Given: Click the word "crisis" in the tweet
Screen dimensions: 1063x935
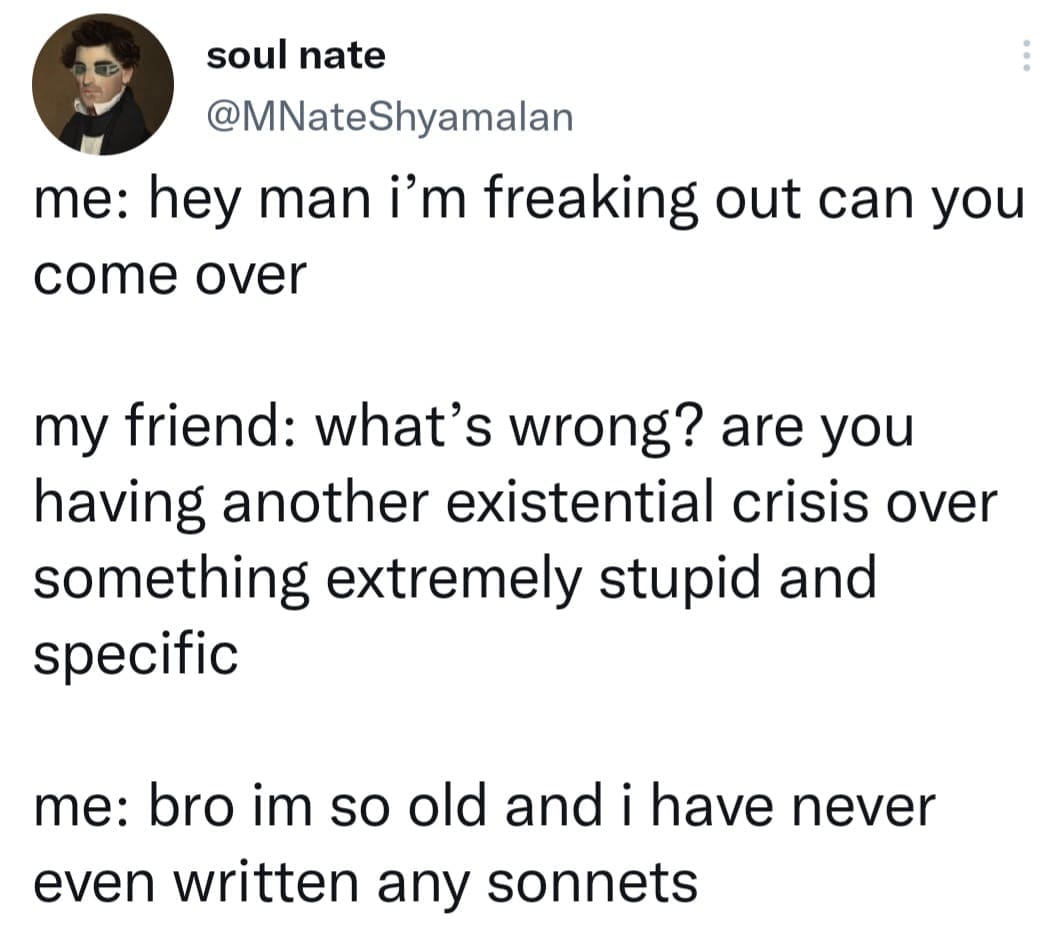Looking at the screenshot, I should (x=803, y=503).
